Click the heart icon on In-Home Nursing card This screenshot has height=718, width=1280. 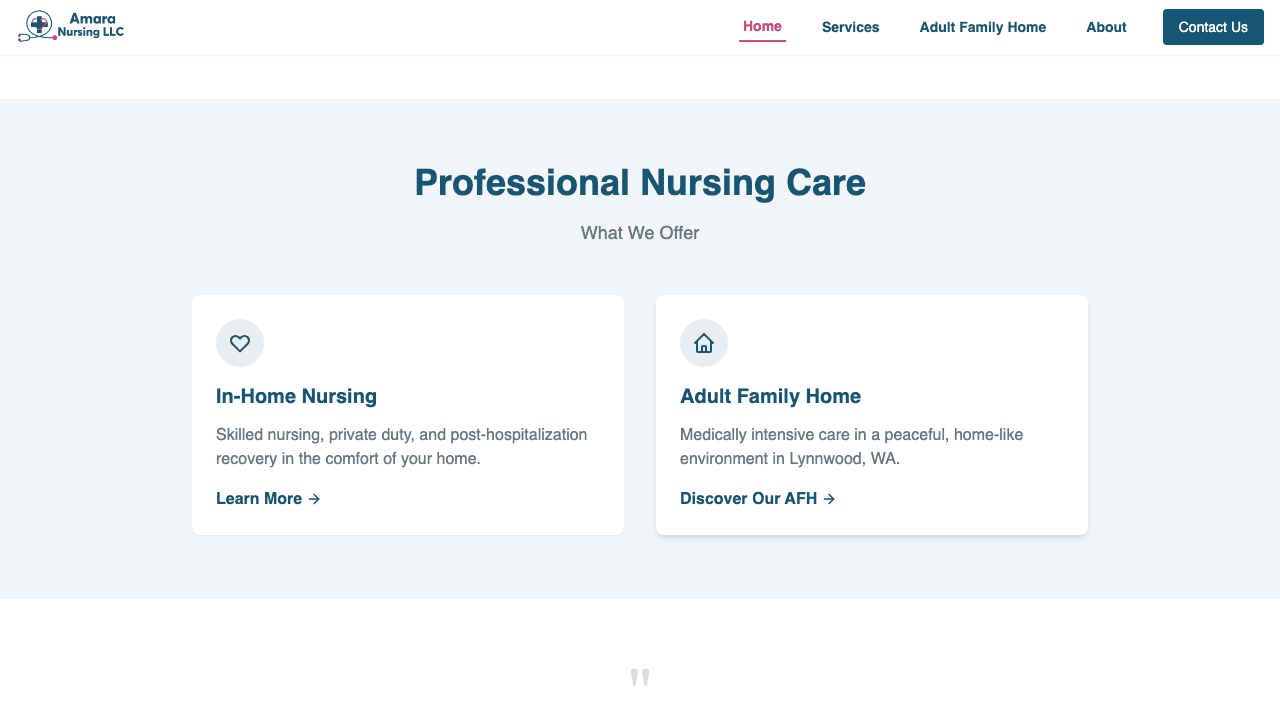pos(240,343)
